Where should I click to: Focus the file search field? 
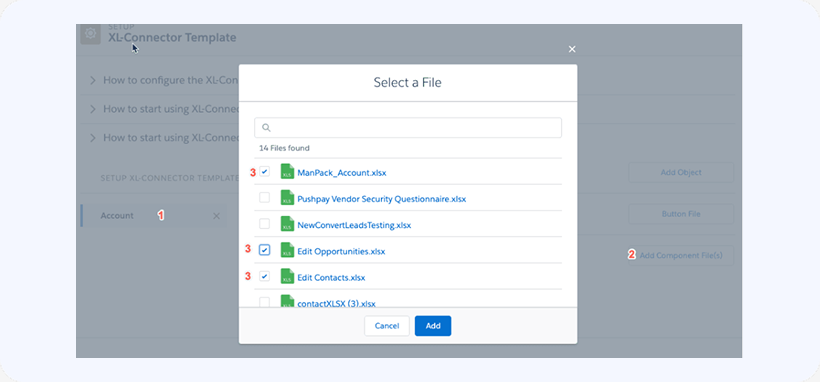point(408,128)
